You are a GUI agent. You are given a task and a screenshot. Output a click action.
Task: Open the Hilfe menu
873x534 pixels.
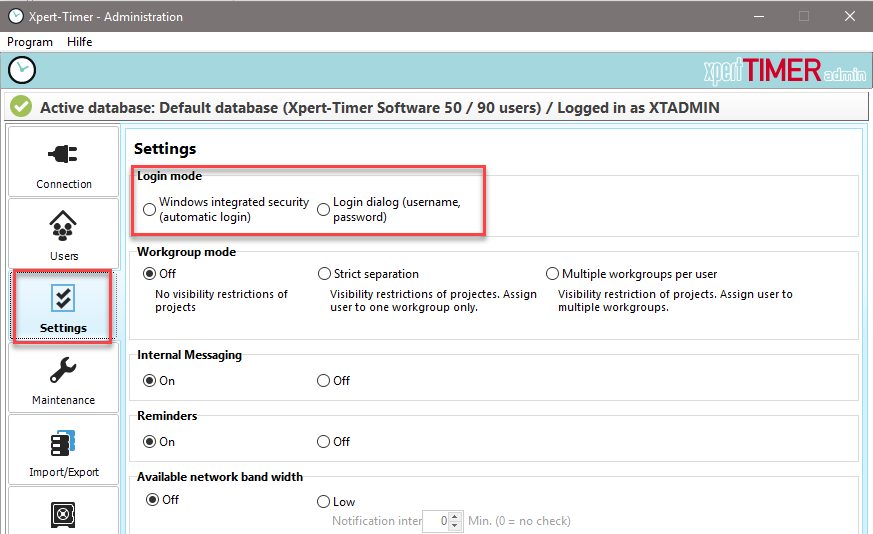pyautogui.click(x=79, y=42)
